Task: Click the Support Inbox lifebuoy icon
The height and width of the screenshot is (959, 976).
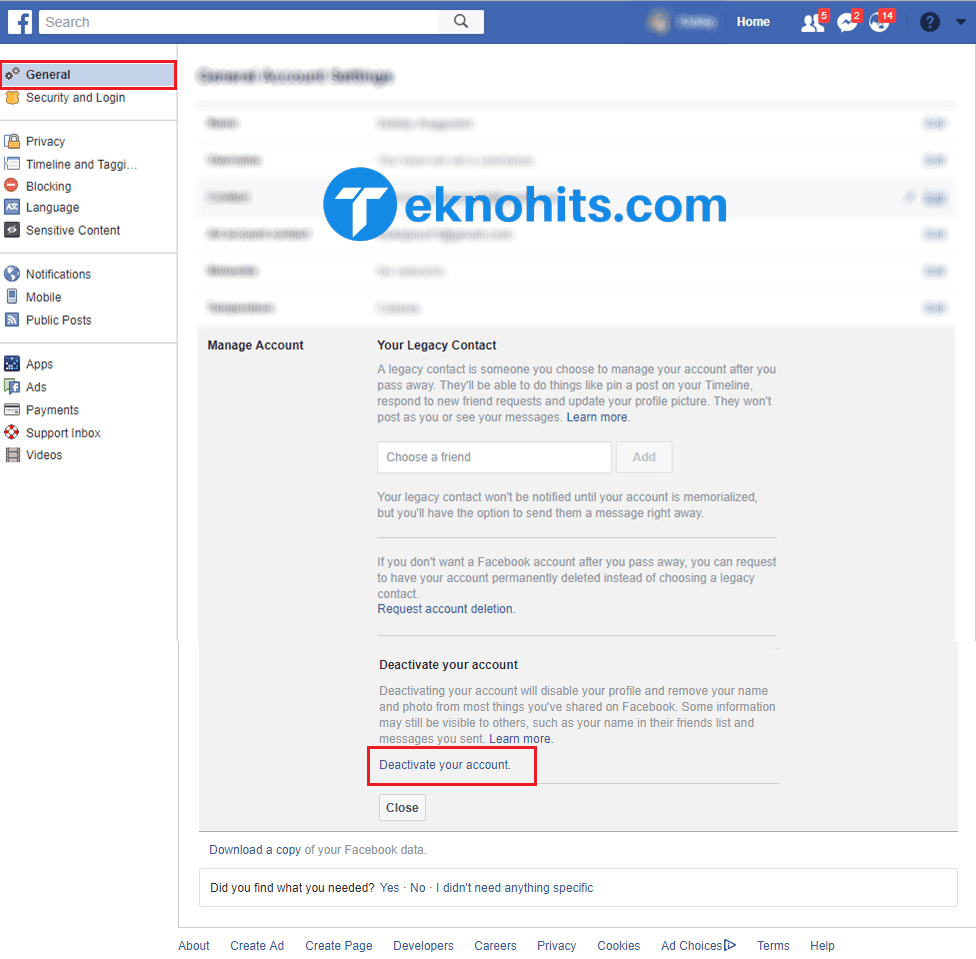Action: [12, 432]
